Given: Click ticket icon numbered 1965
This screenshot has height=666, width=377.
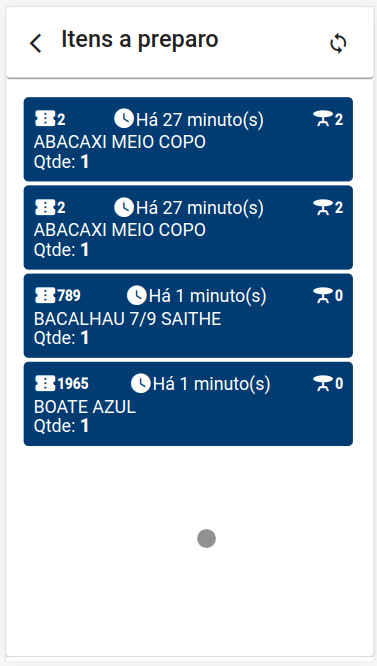Looking at the screenshot, I should [x=45, y=384].
